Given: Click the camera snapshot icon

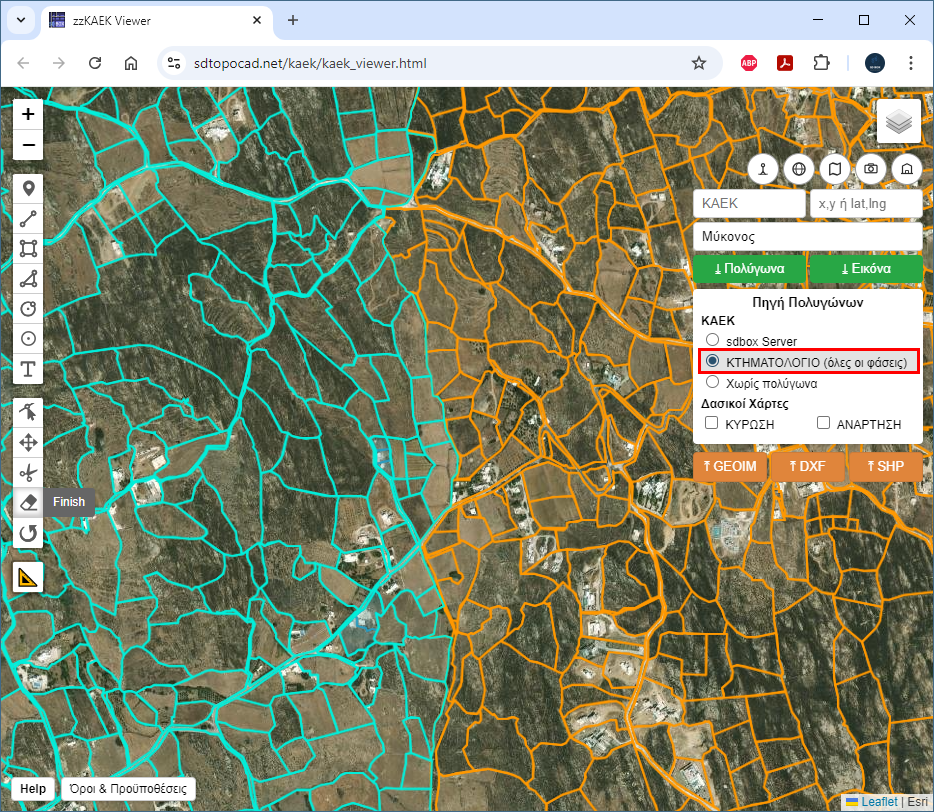Looking at the screenshot, I should [x=871, y=169].
